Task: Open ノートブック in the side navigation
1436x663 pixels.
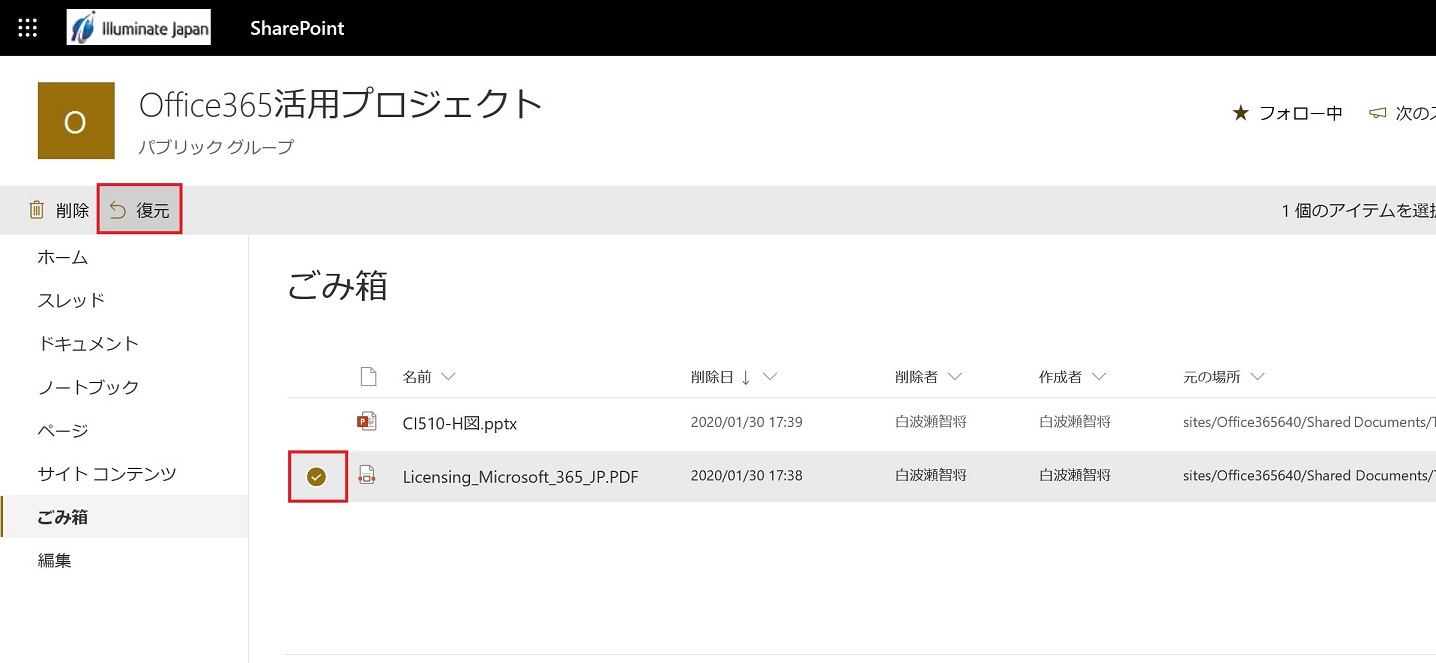Action: coord(88,387)
